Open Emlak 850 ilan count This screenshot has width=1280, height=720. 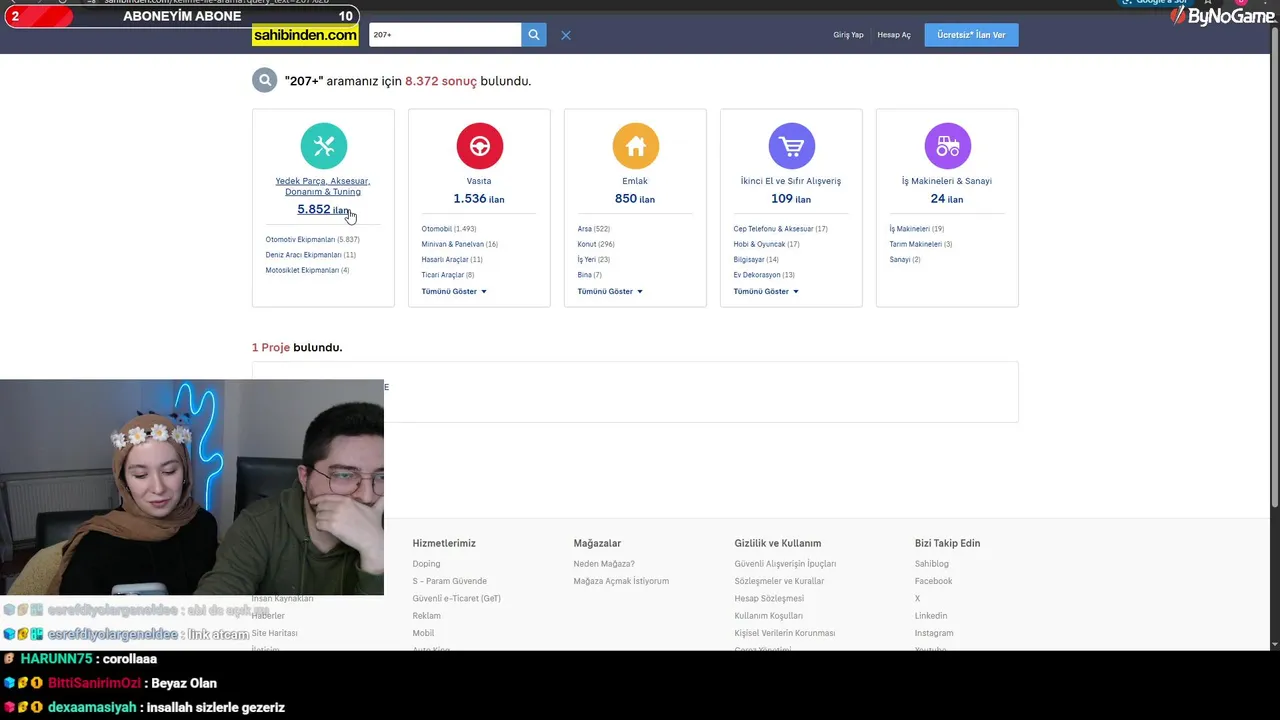tap(635, 199)
